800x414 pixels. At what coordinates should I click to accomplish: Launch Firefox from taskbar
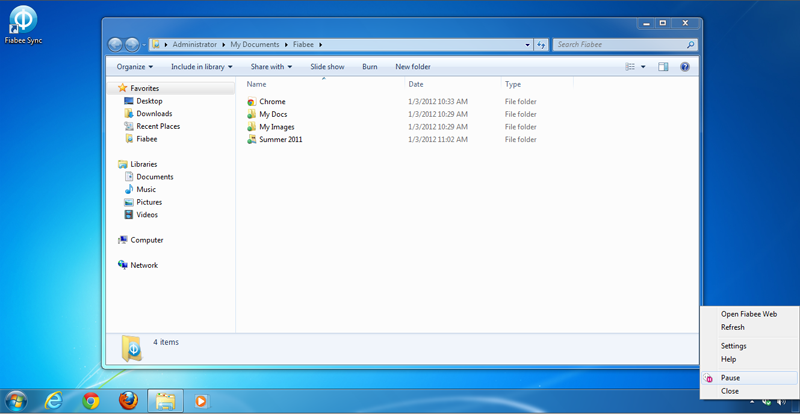[128, 401]
